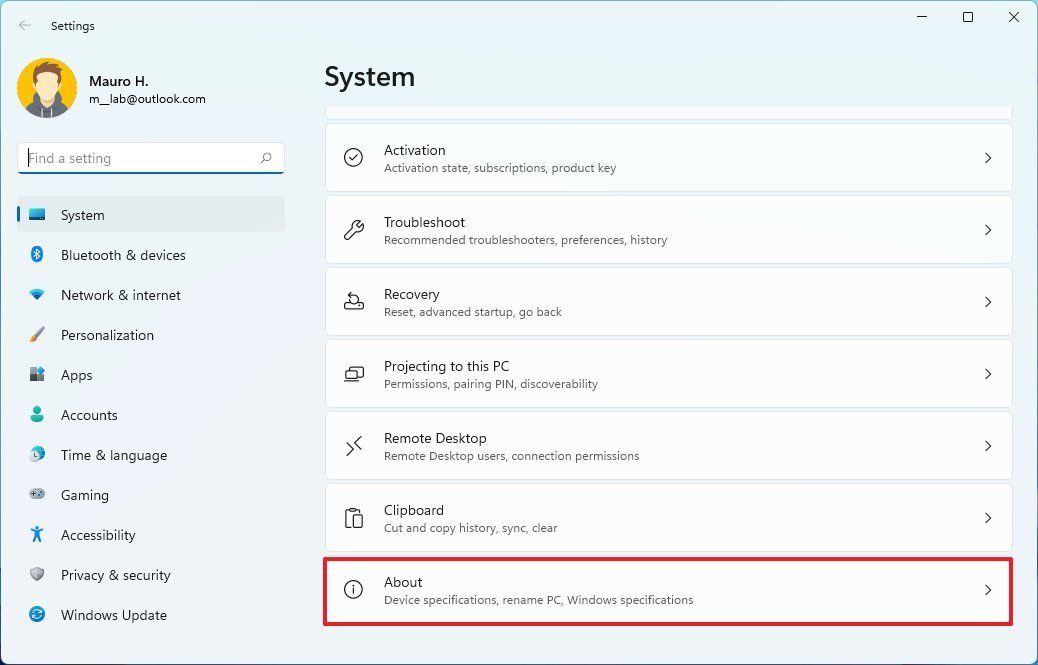Screen dimensions: 1038x665
Task: Click the Accessibility figure icon
Action: pos(37,534)
